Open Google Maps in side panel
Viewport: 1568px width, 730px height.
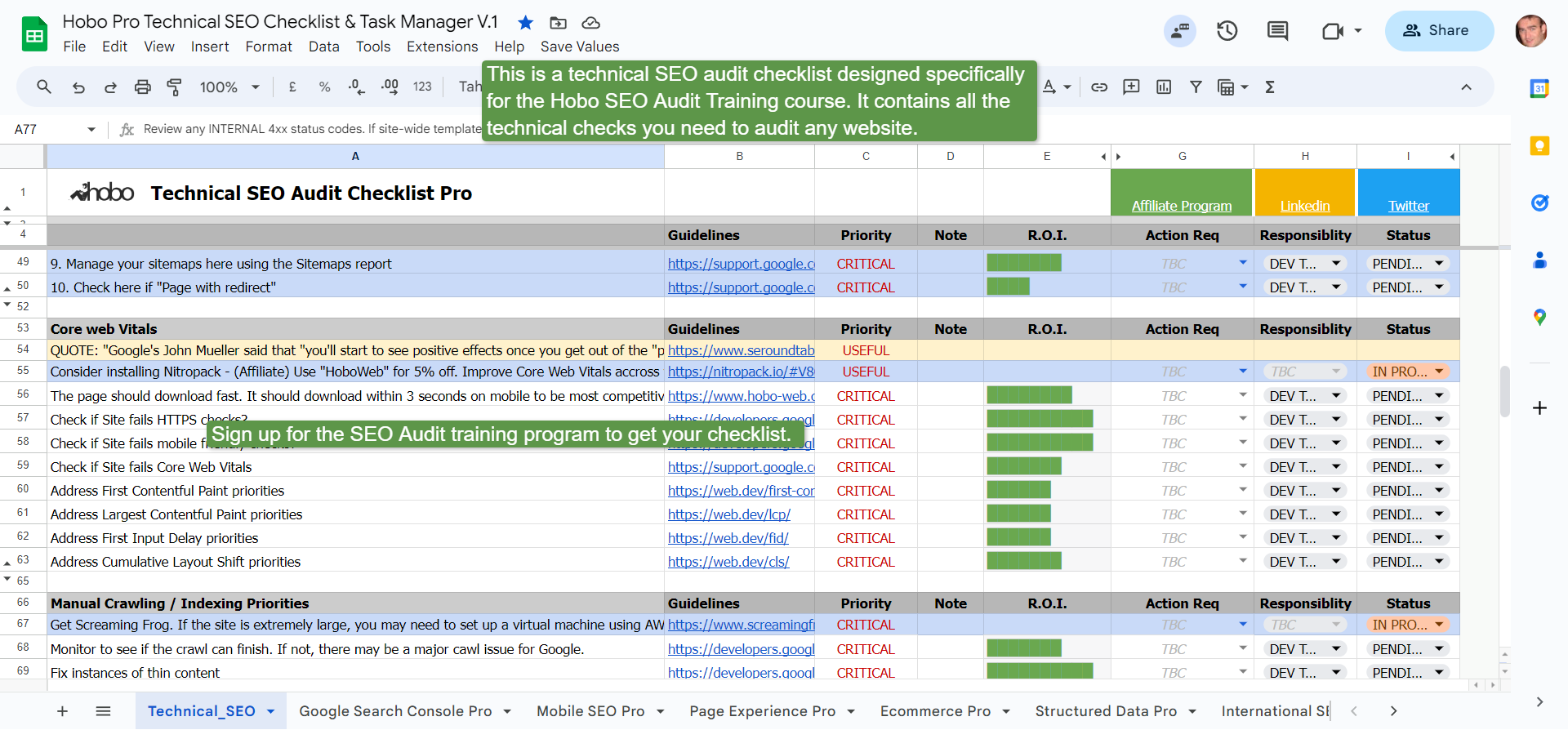[1539, 318]
